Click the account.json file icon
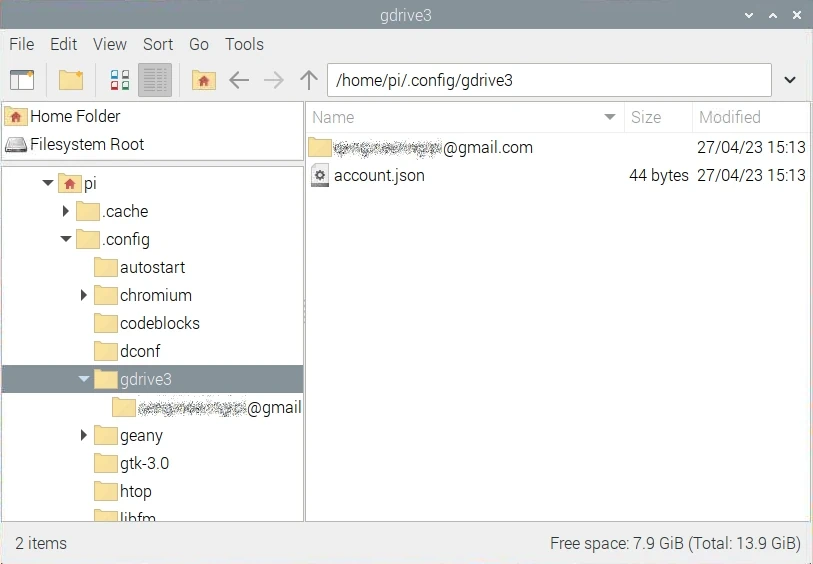The height and width of the screenshot is (564, 813). [320, 175]
